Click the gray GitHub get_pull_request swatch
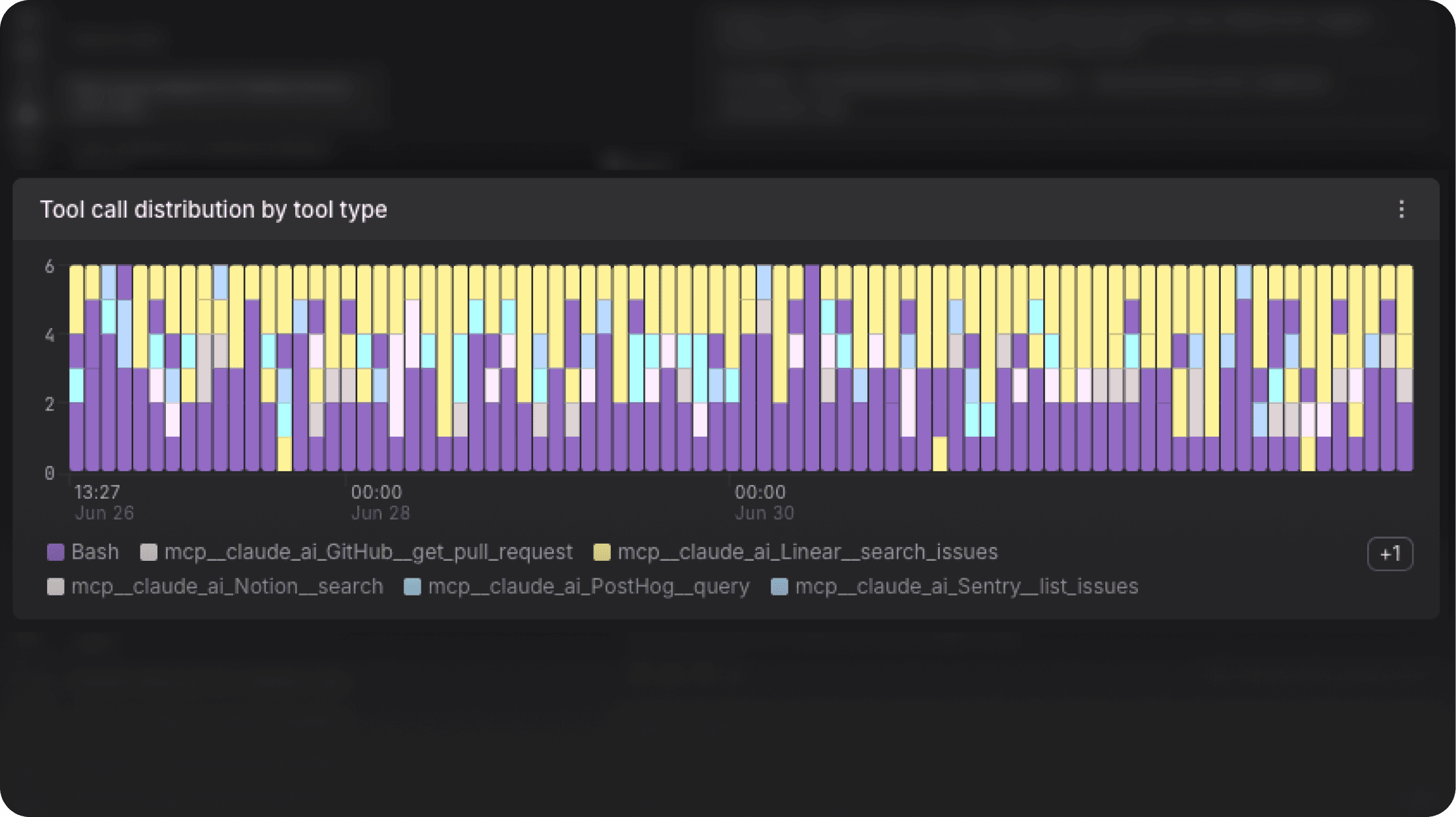Image resolution: width=1456 pixels, height=817 pixels. 148,552
